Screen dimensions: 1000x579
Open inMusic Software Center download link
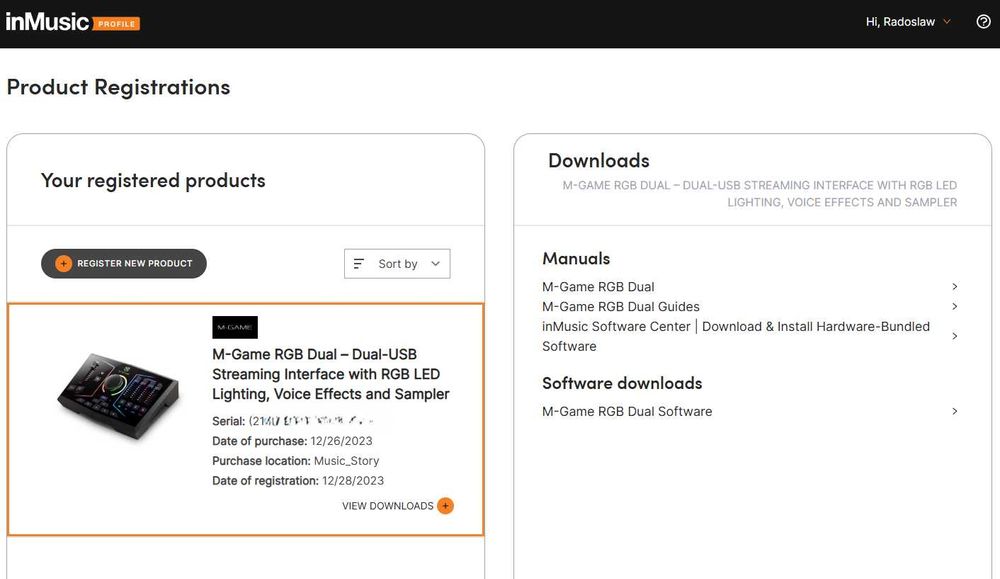tap(735, 336)
